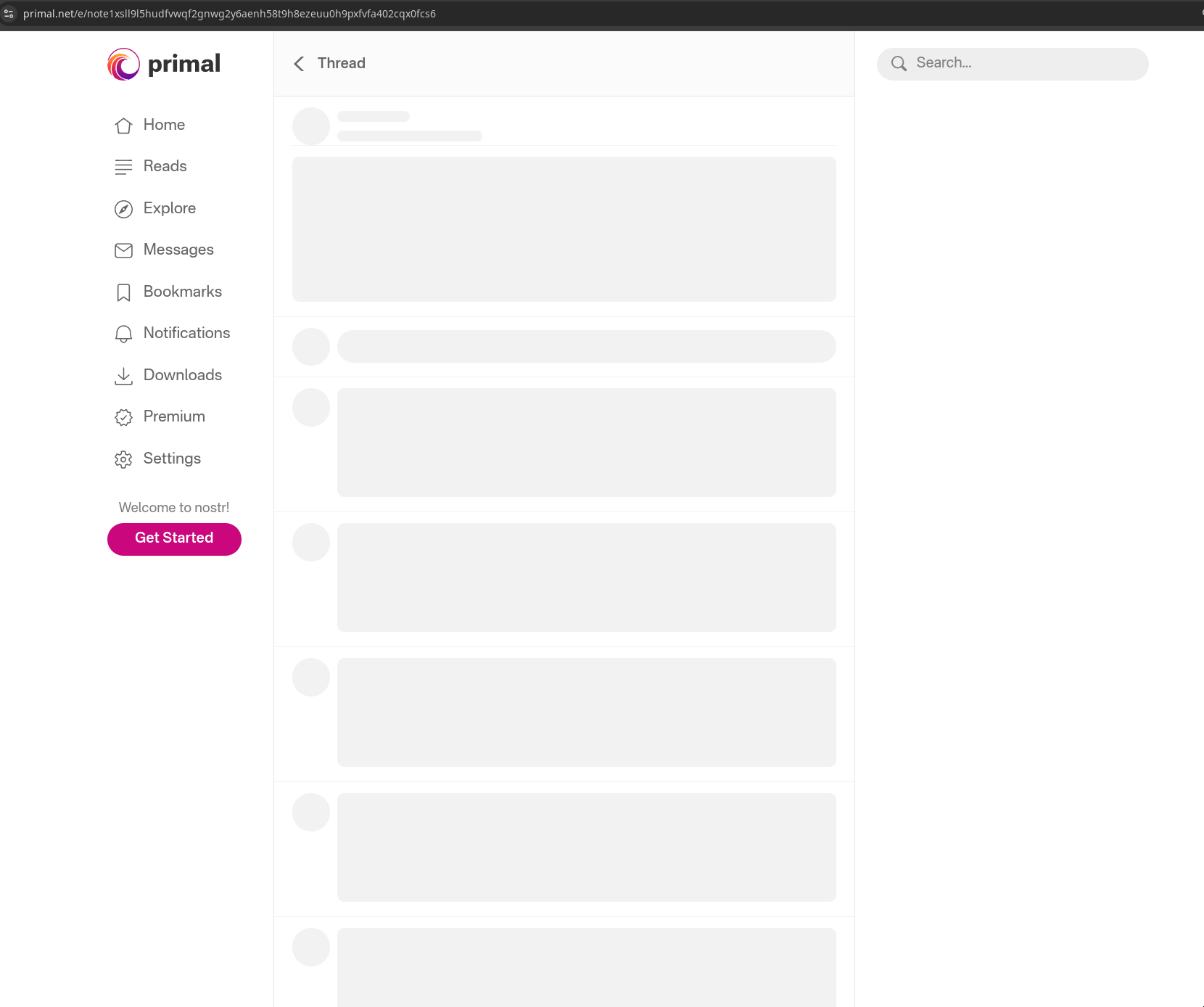Click the magnifier icon in search

click(899, 64)
